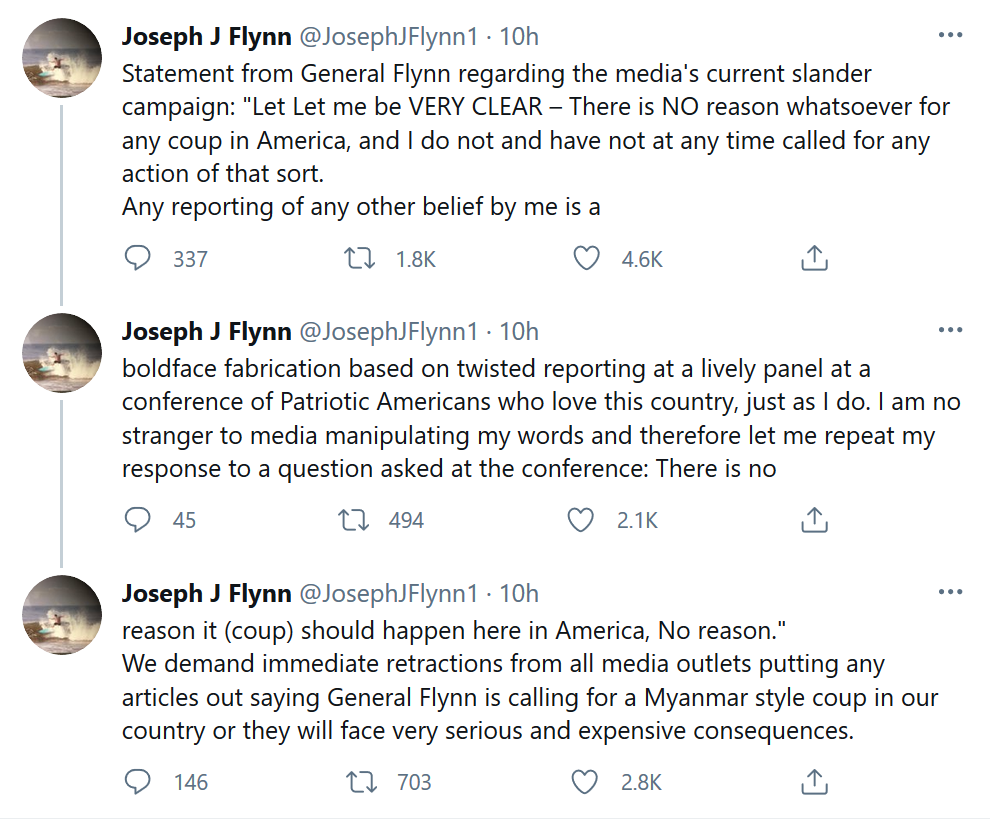Open Joseph J Flynn profile name in first tweet
This screenshot has width=990, height=820.
[206, 37]
